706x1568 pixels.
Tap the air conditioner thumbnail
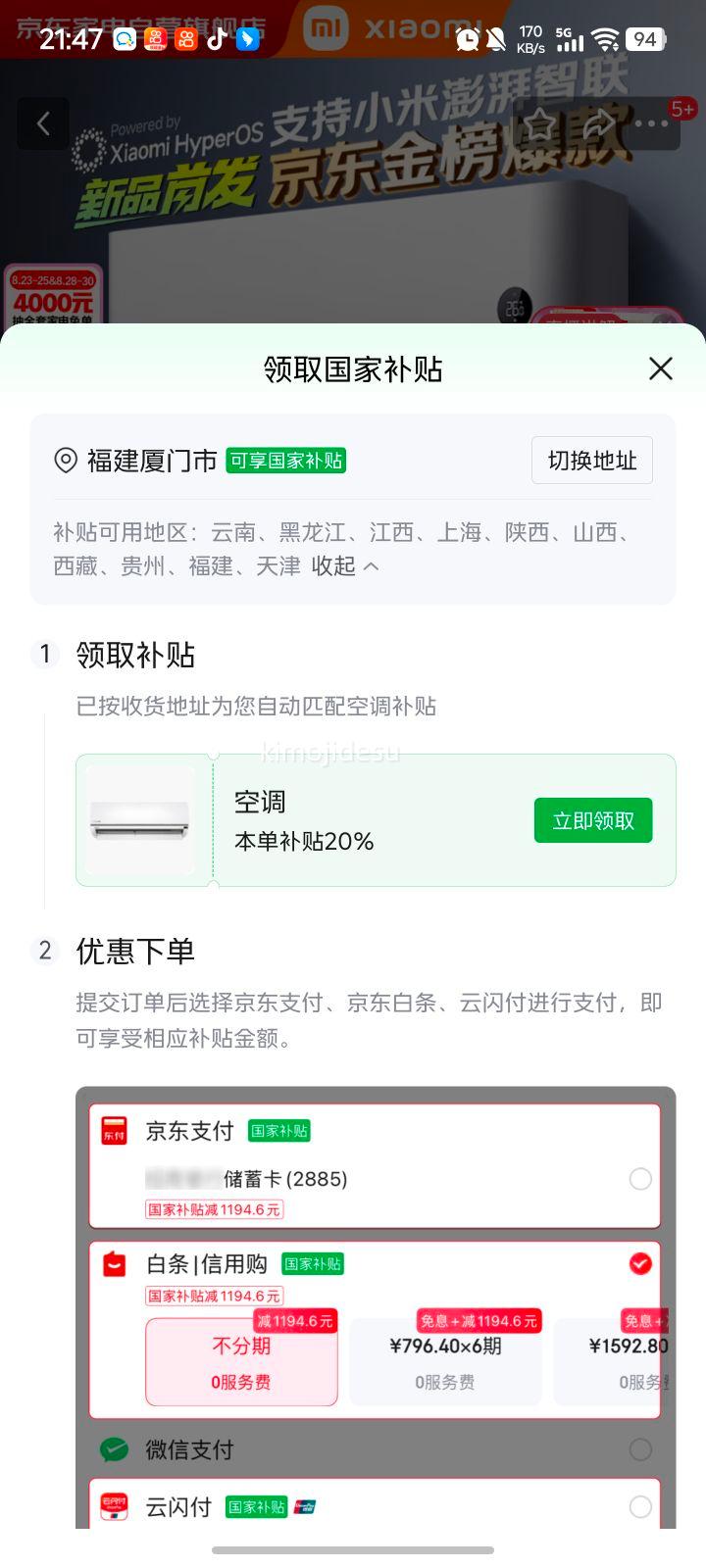tap(141, 820)
